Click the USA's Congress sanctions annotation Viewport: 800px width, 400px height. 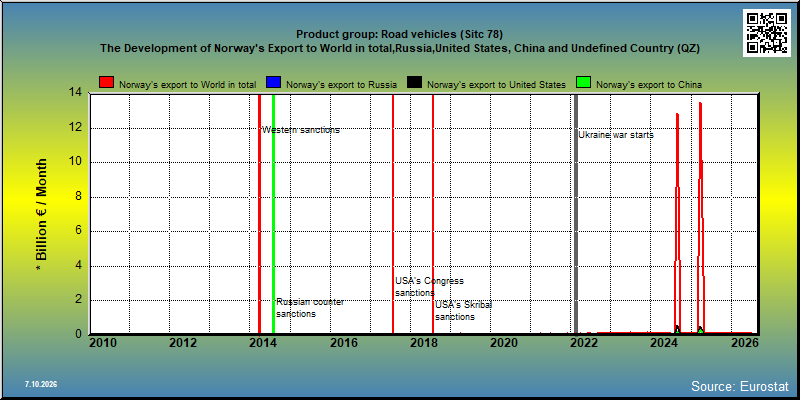tap(430, 287)
